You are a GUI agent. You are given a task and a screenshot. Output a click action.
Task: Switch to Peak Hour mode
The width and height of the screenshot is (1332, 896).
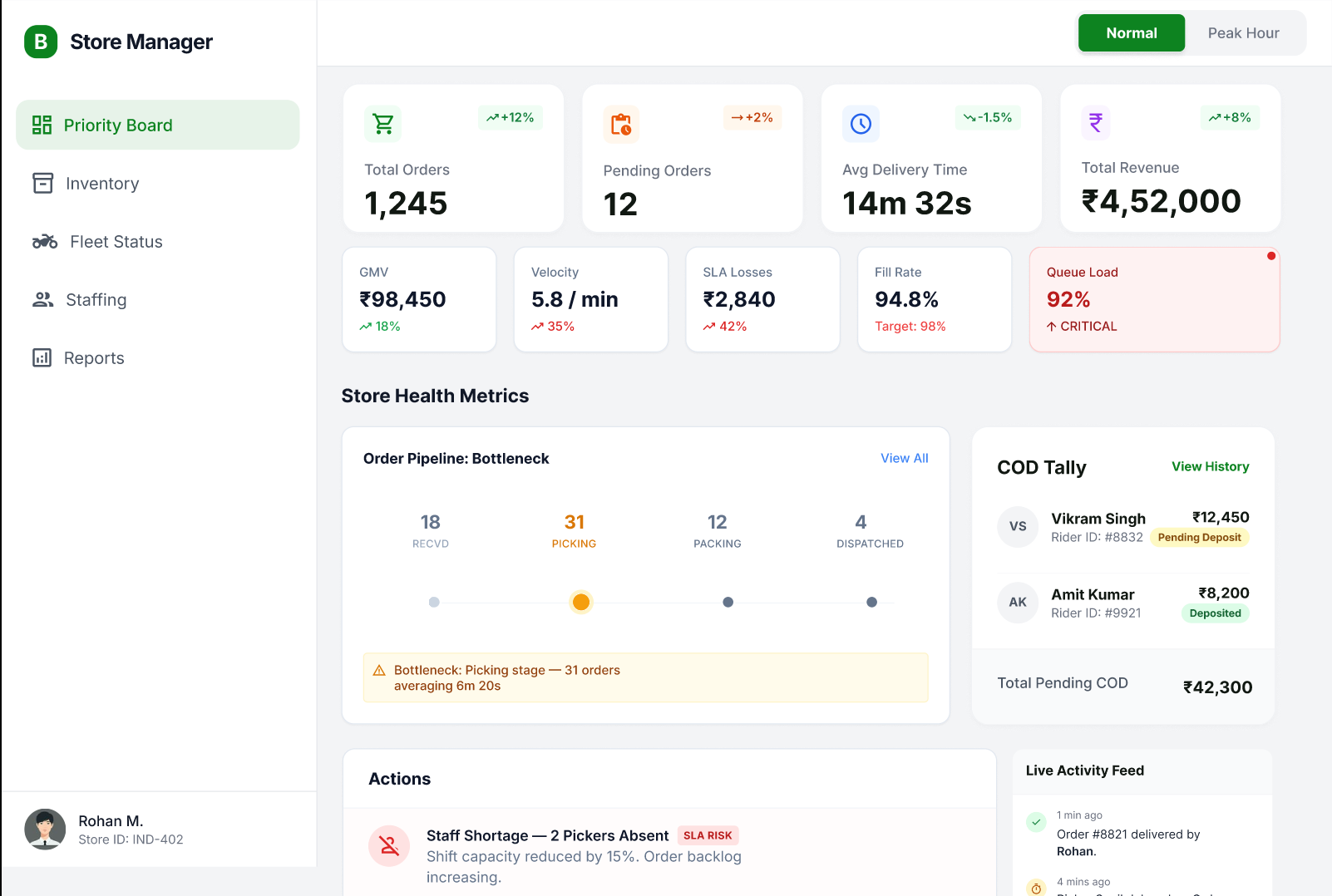[1243, 33]
